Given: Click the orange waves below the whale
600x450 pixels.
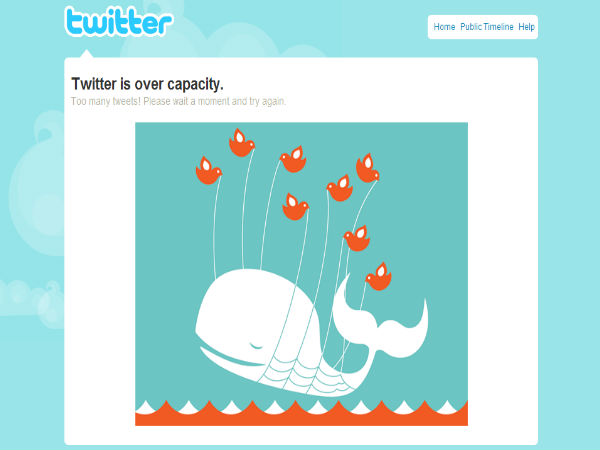Looking at the screenshot, I should 301,413.
